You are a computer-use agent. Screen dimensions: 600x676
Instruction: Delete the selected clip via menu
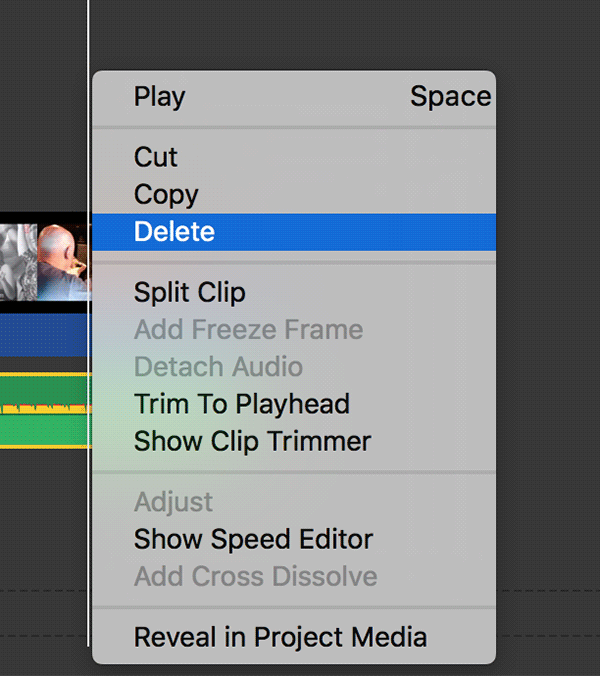tap(174, 232)
